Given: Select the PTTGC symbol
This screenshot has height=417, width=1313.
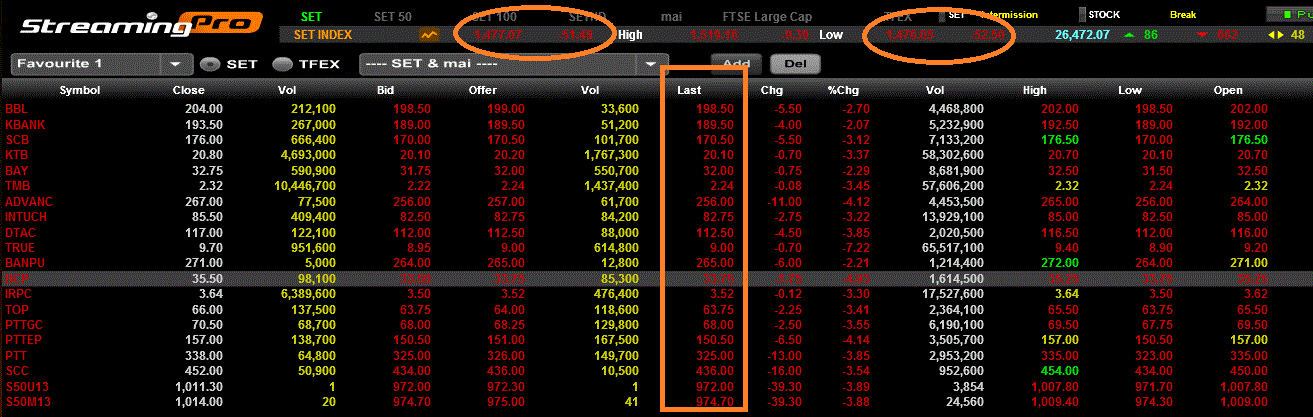Looking at the screenshot, I should coord(24,325).
